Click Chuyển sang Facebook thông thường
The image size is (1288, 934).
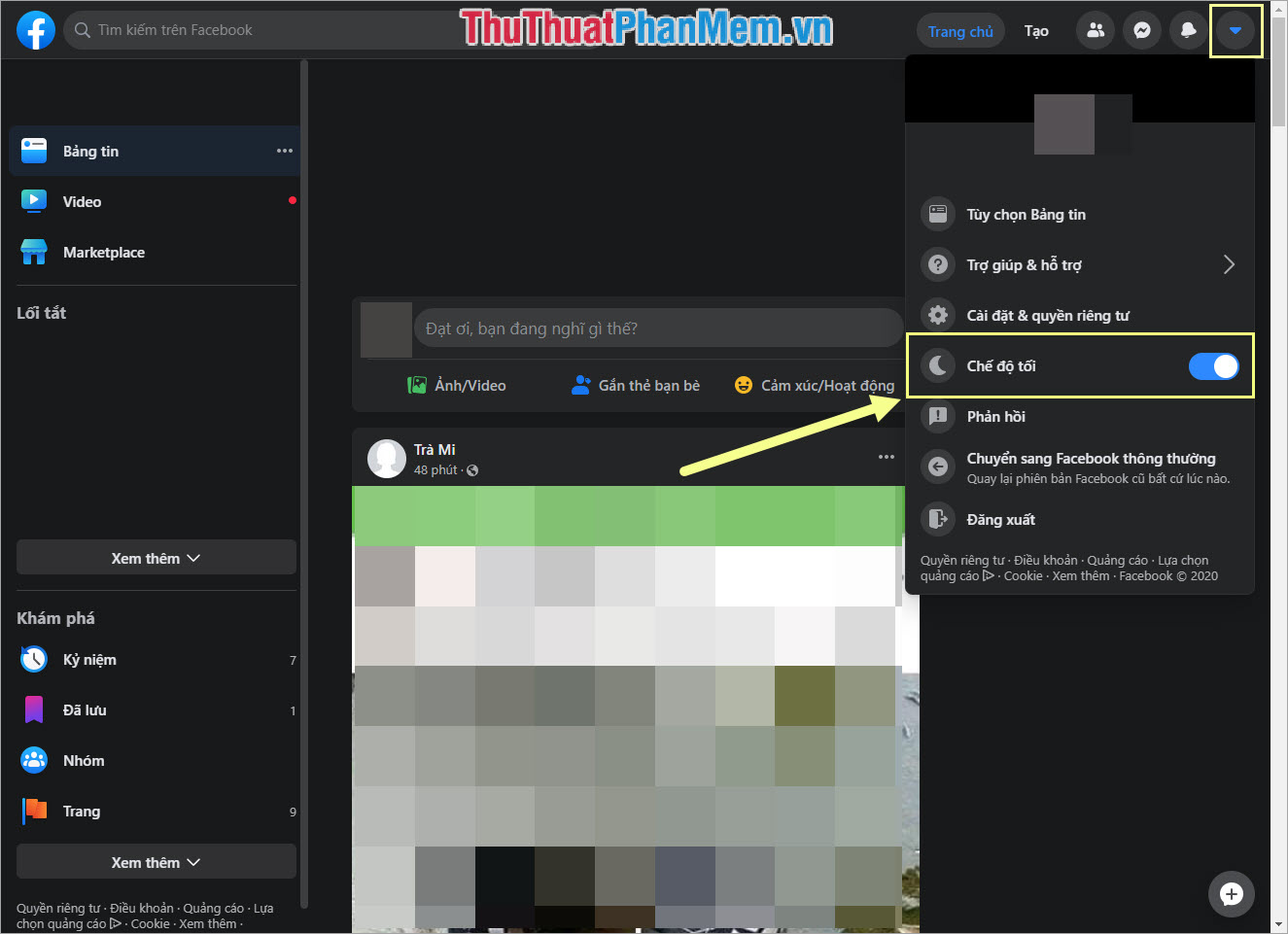(1090, 458)
